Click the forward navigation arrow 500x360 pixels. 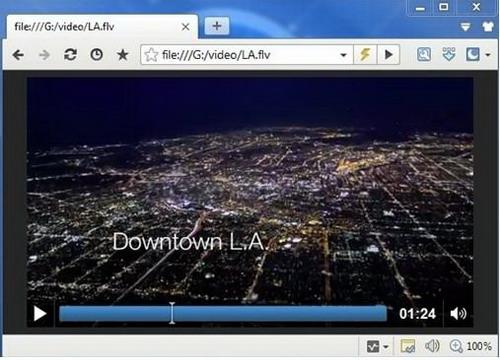tap(44, 54)
